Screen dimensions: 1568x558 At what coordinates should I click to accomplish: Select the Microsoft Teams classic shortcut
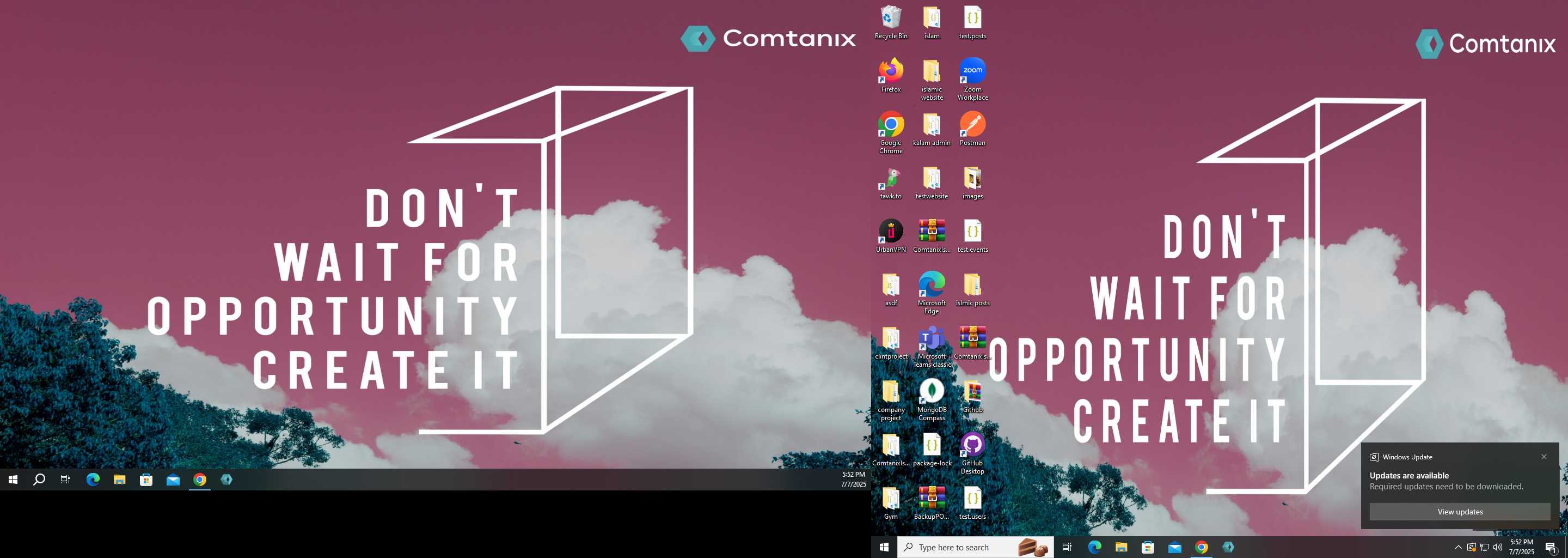pos(932,347)
